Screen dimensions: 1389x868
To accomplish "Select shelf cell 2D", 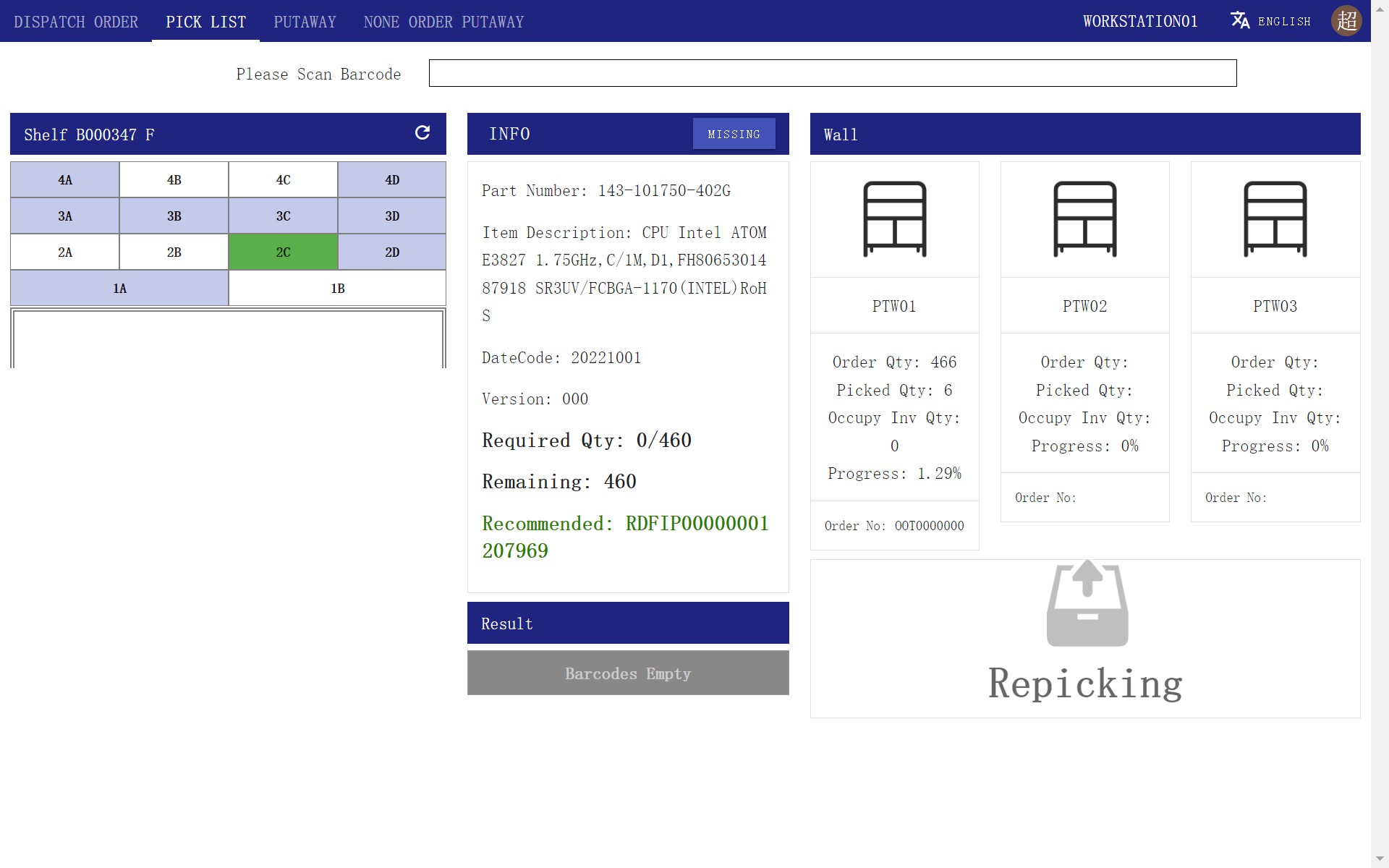I will [392, 252].
